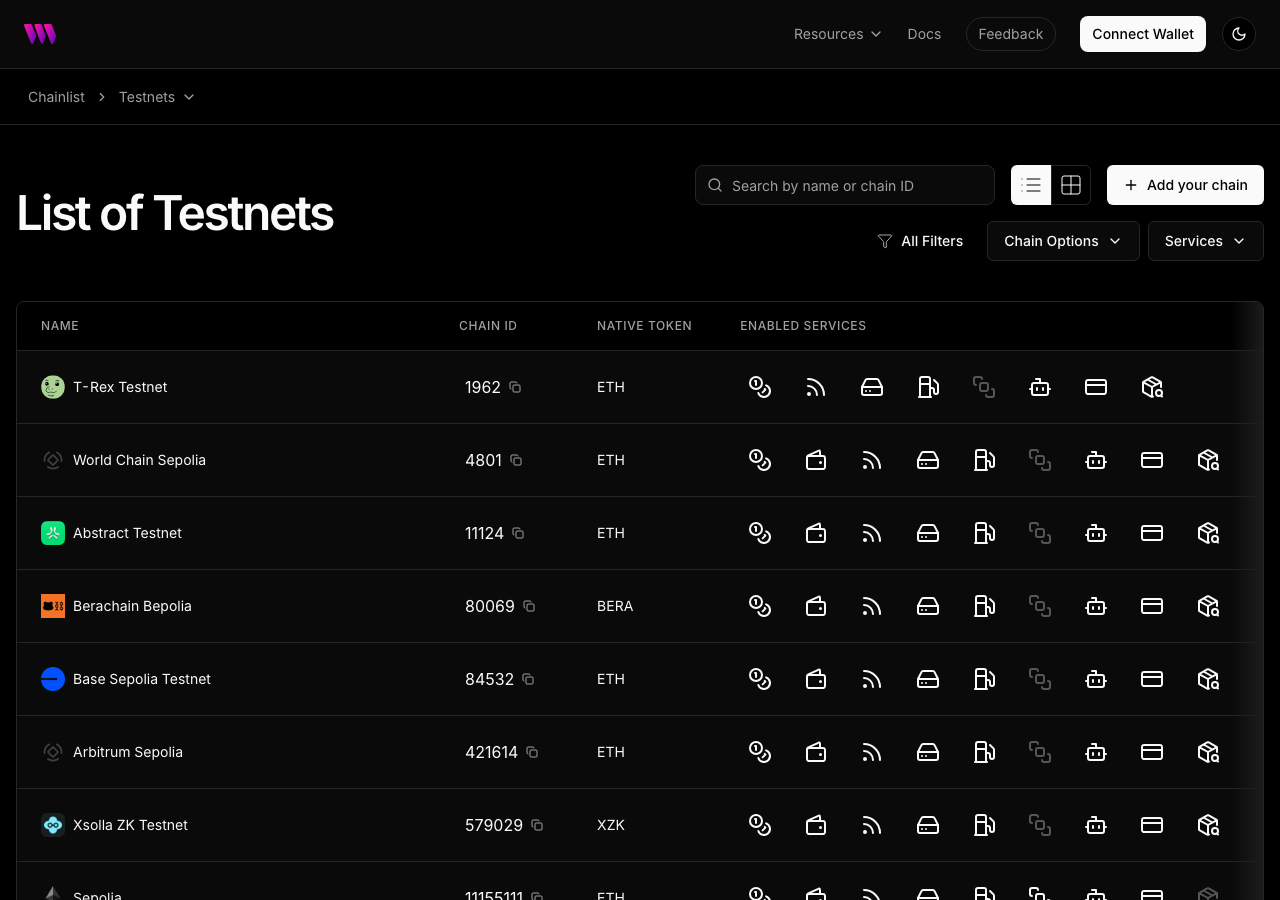Viewport: 1280px width, 900px height.
Task: Click the RPC feed icon for T-Rex Testnet
Action: (816, 387)
